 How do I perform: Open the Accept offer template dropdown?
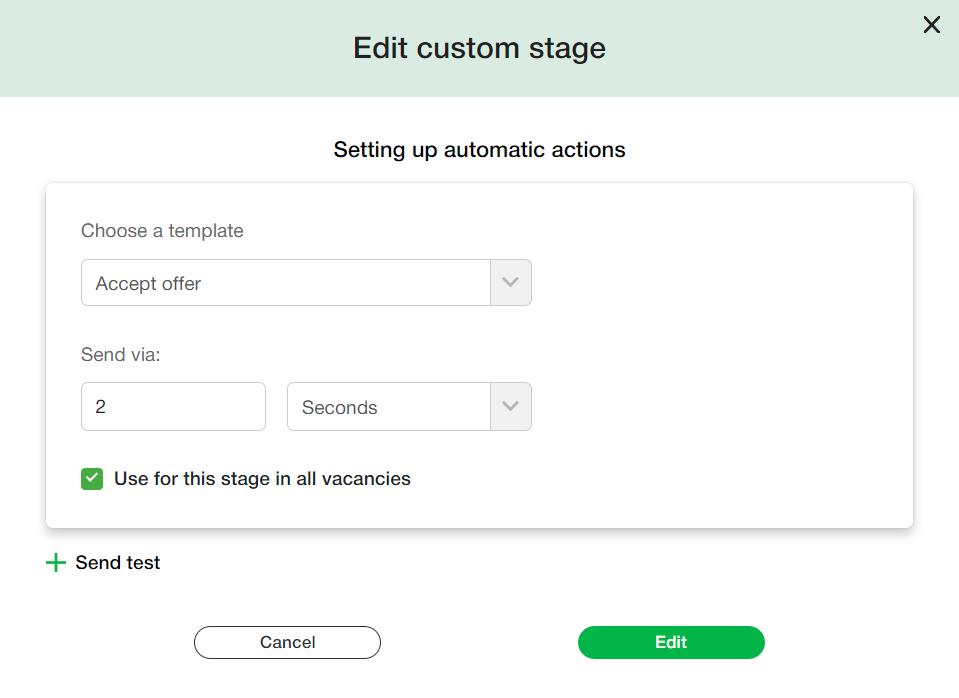305,283
